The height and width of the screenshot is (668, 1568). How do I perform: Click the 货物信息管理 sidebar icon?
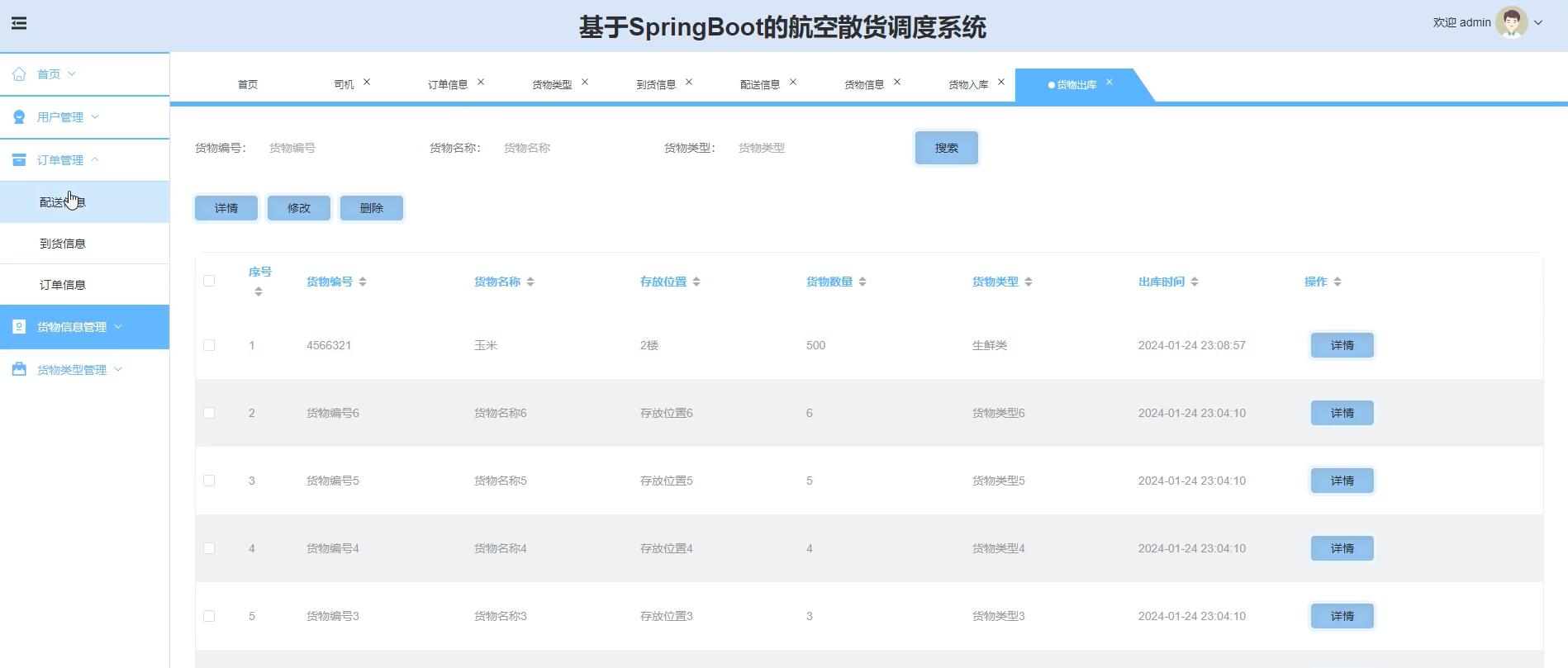19,326
